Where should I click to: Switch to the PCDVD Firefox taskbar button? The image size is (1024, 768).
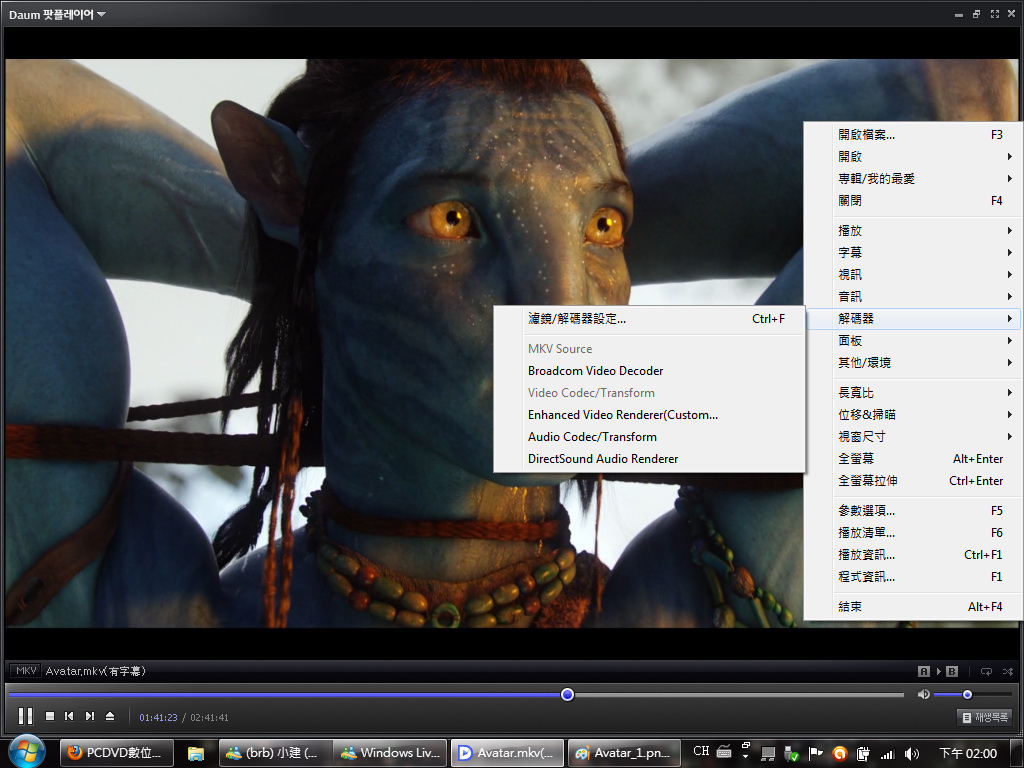click(117, 752)
